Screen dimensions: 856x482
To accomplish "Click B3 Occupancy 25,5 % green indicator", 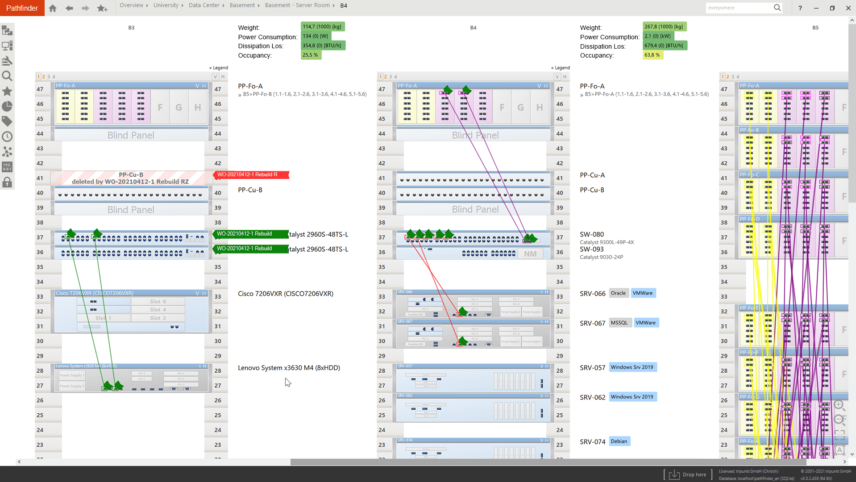I will click(x=311, y=55).
